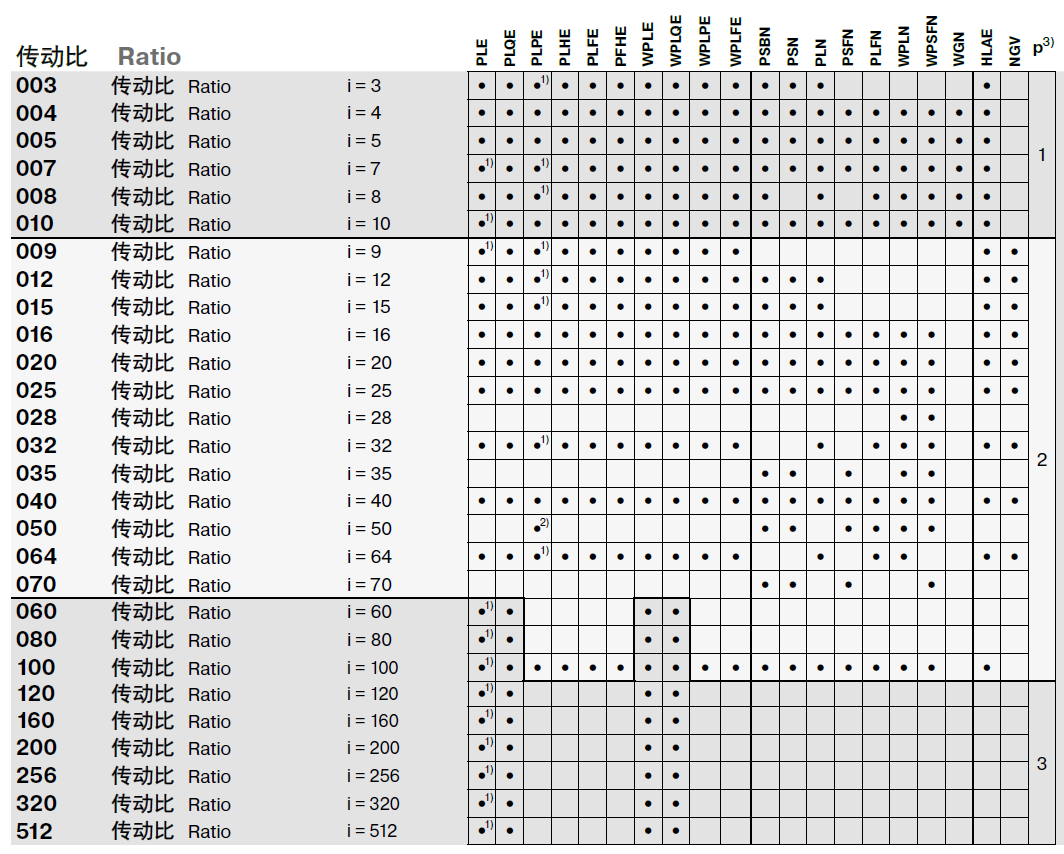Click the bold 'Ratio' heading
The width and height of the screenshot is (1064, 854).
pos(149,56)
